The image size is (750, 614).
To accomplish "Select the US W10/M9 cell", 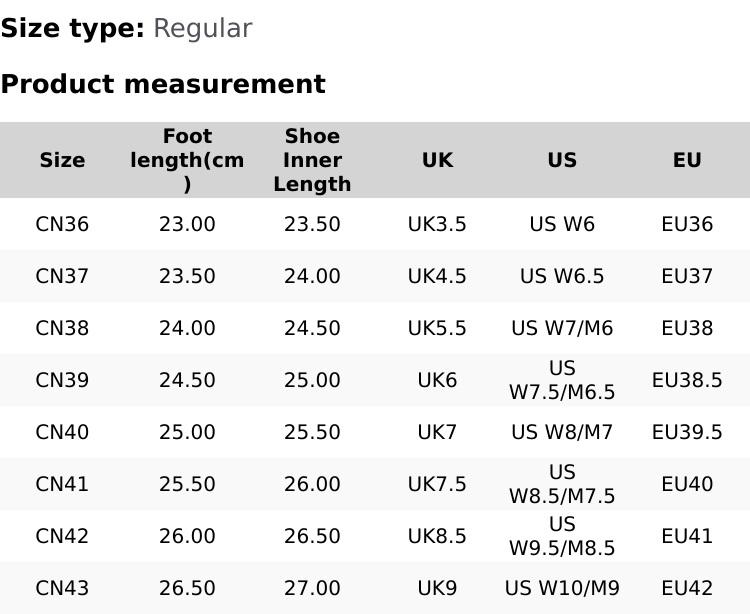I will tap(562, 588).
